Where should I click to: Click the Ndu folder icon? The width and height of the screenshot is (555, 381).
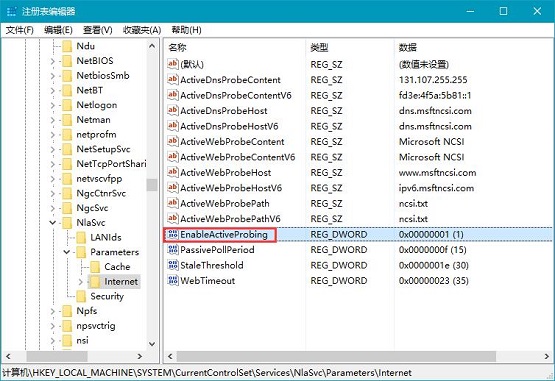pos(67,46)
